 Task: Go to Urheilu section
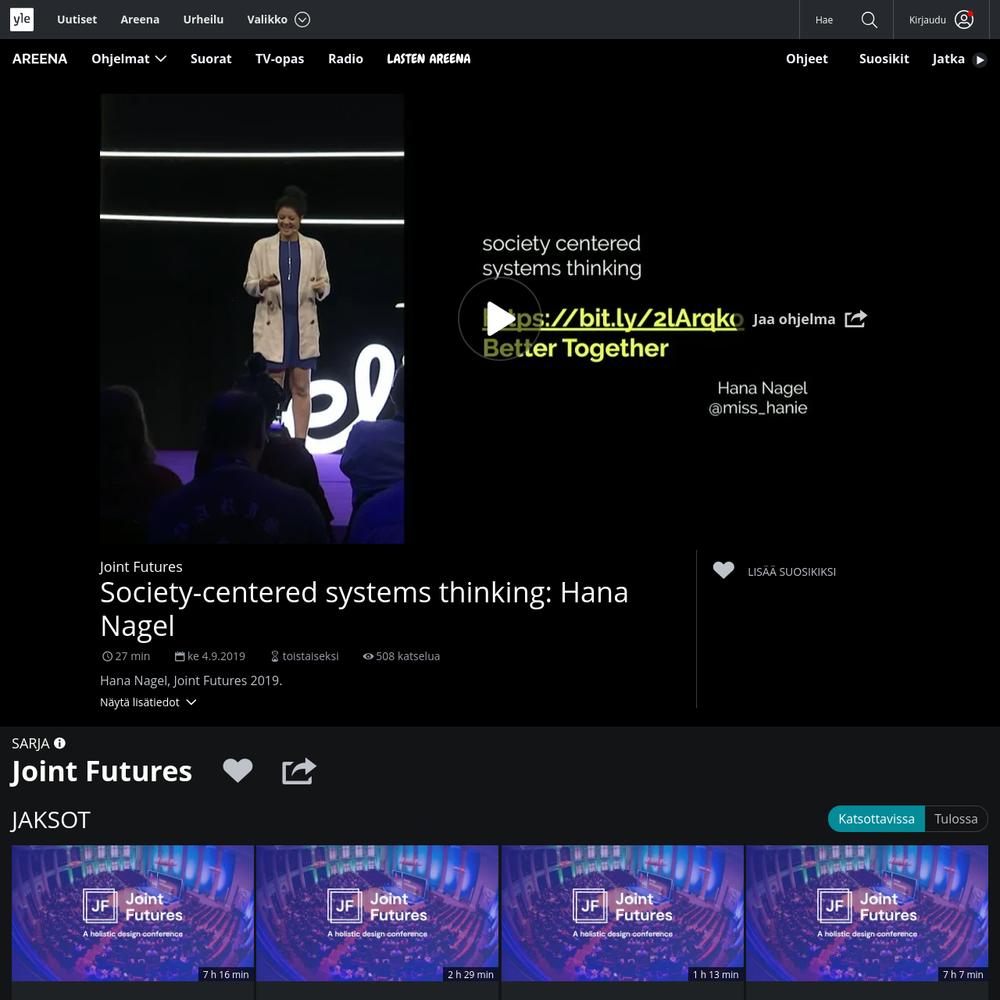pos(203,20)
